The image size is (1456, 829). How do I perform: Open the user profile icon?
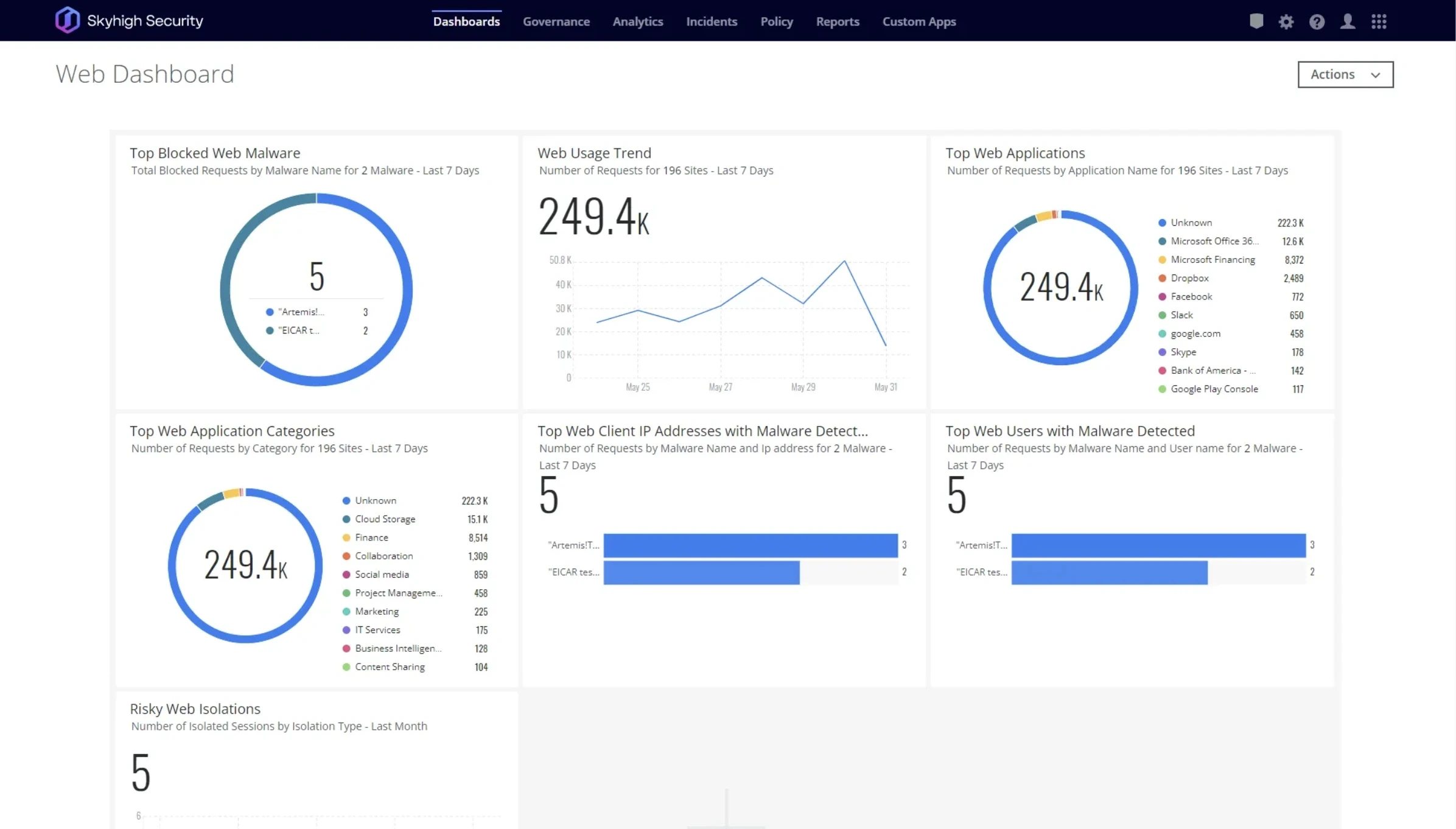(1348, 22)
